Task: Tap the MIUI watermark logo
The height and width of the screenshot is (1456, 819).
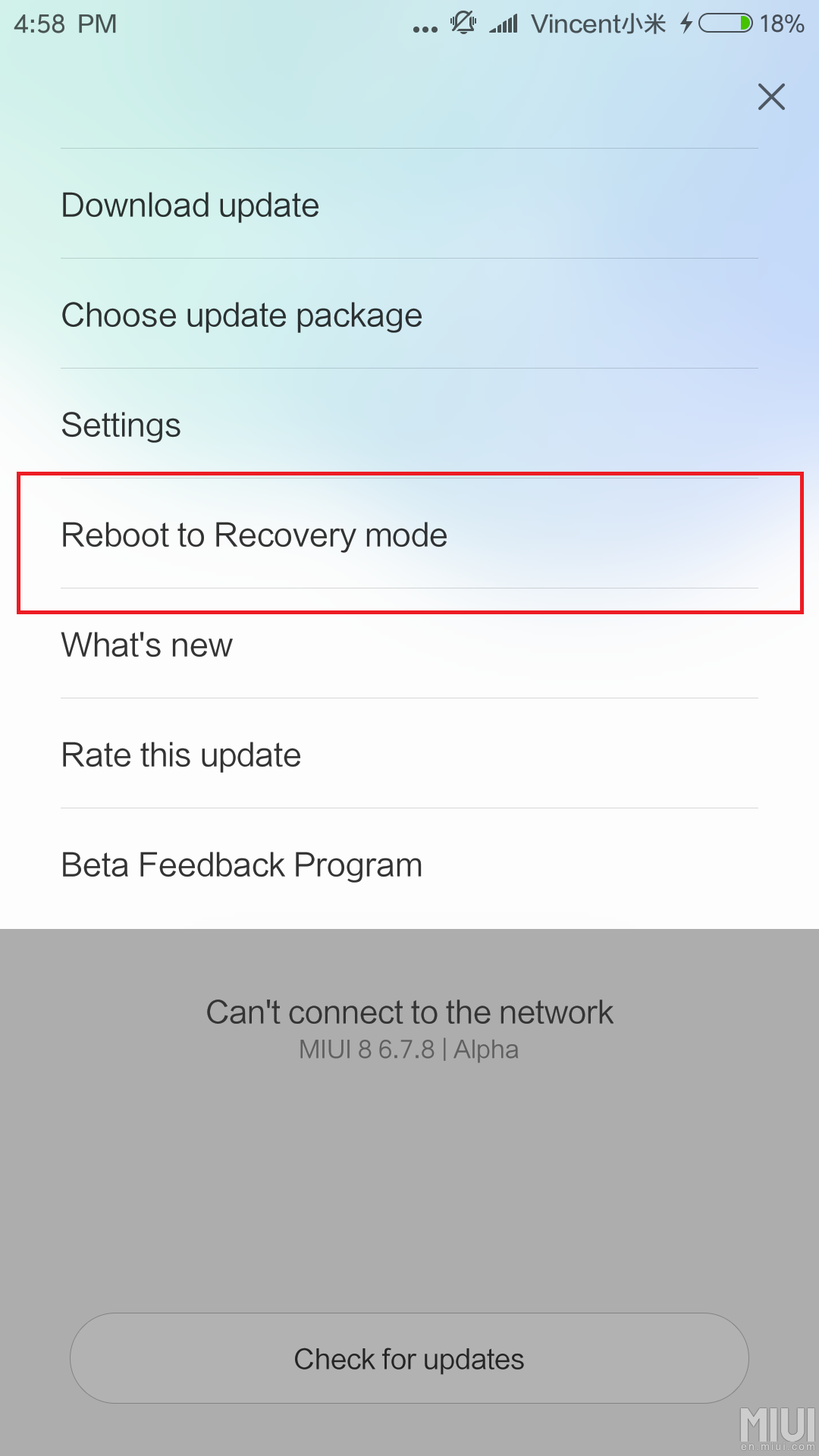Action: 777,1429
